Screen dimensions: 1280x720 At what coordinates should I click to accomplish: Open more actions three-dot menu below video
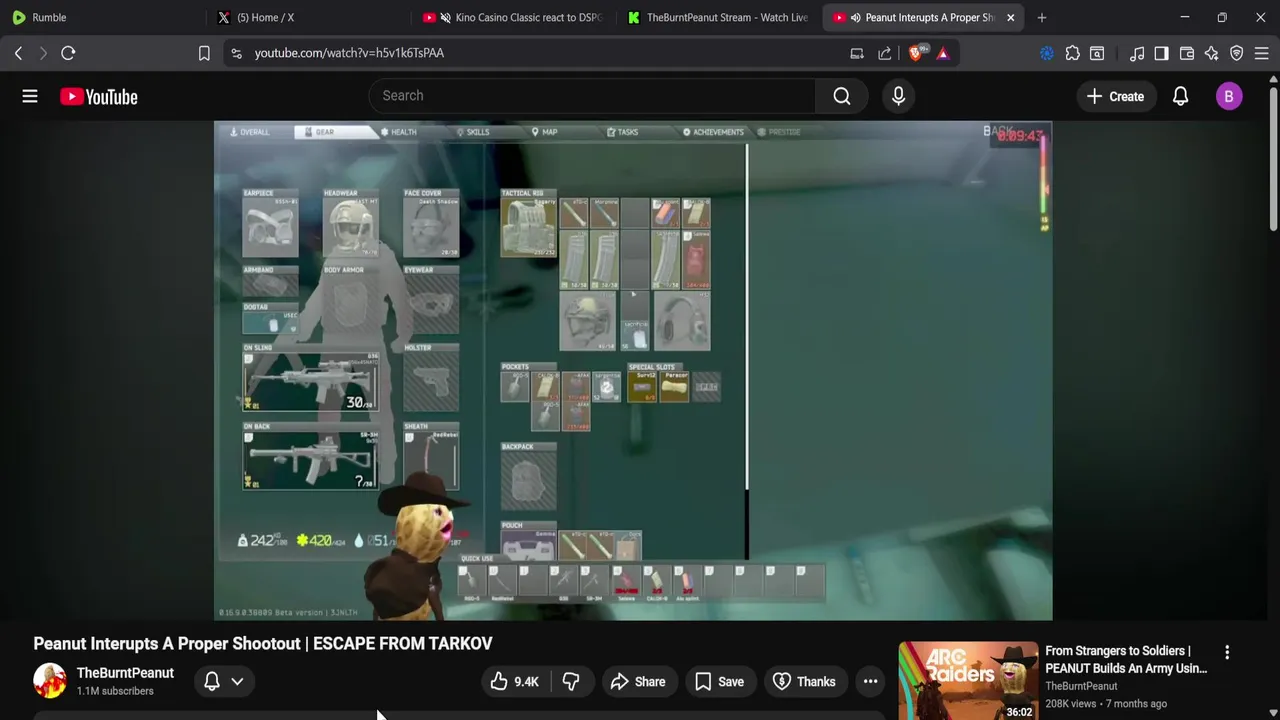(870, 682)
